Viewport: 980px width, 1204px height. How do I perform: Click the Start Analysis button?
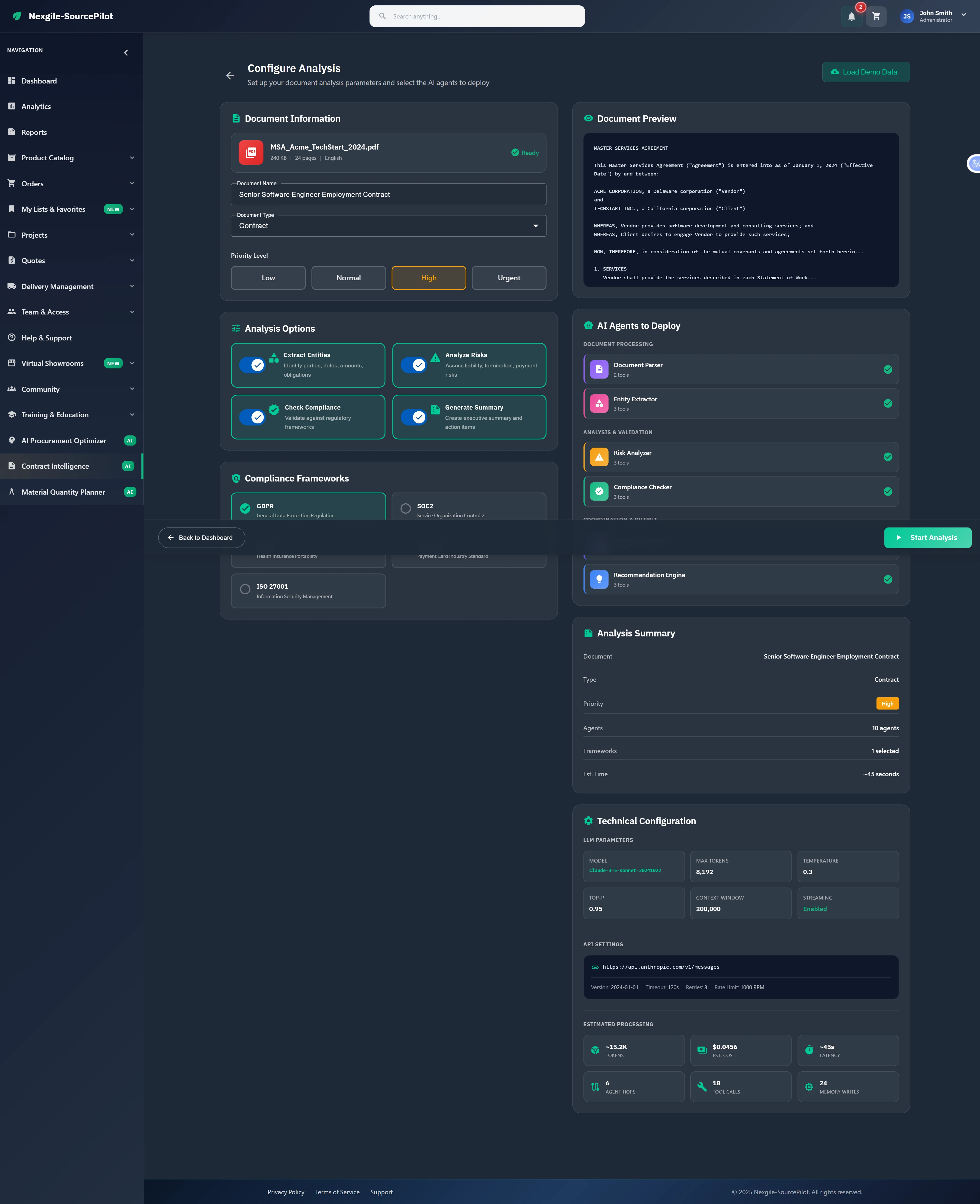928,537
